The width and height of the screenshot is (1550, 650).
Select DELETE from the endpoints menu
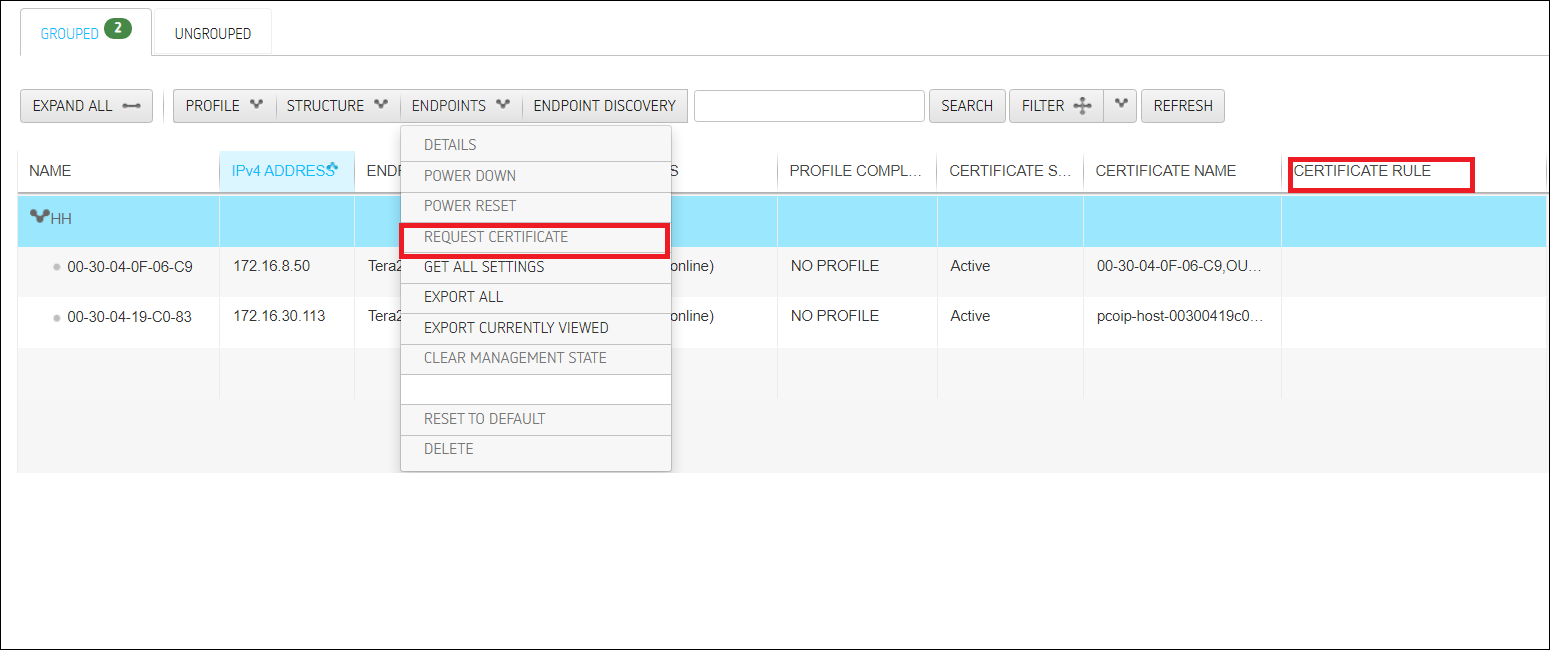[x=536, y=450]
